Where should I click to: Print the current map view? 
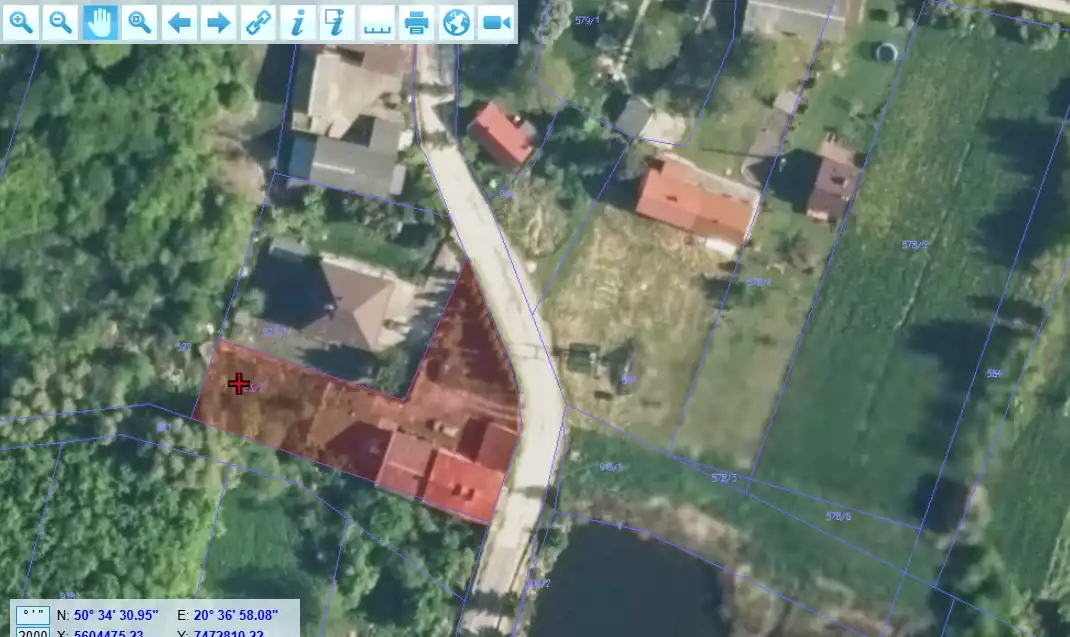click(416, 22)
